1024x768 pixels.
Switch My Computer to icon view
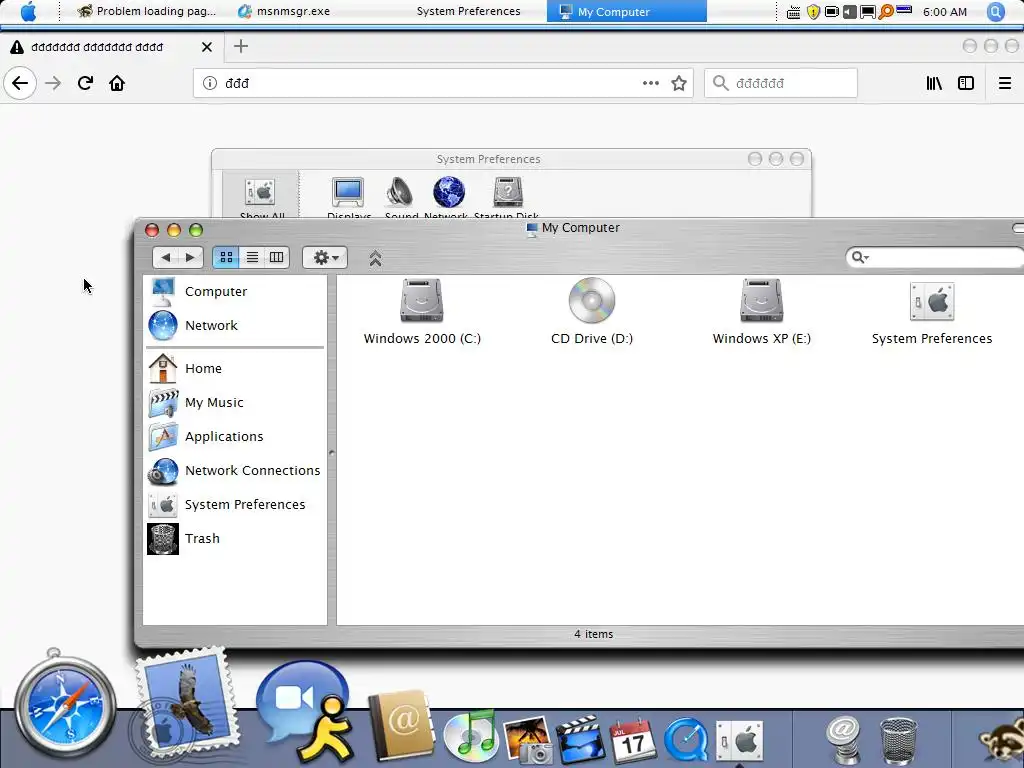click(x=227, y=257)
